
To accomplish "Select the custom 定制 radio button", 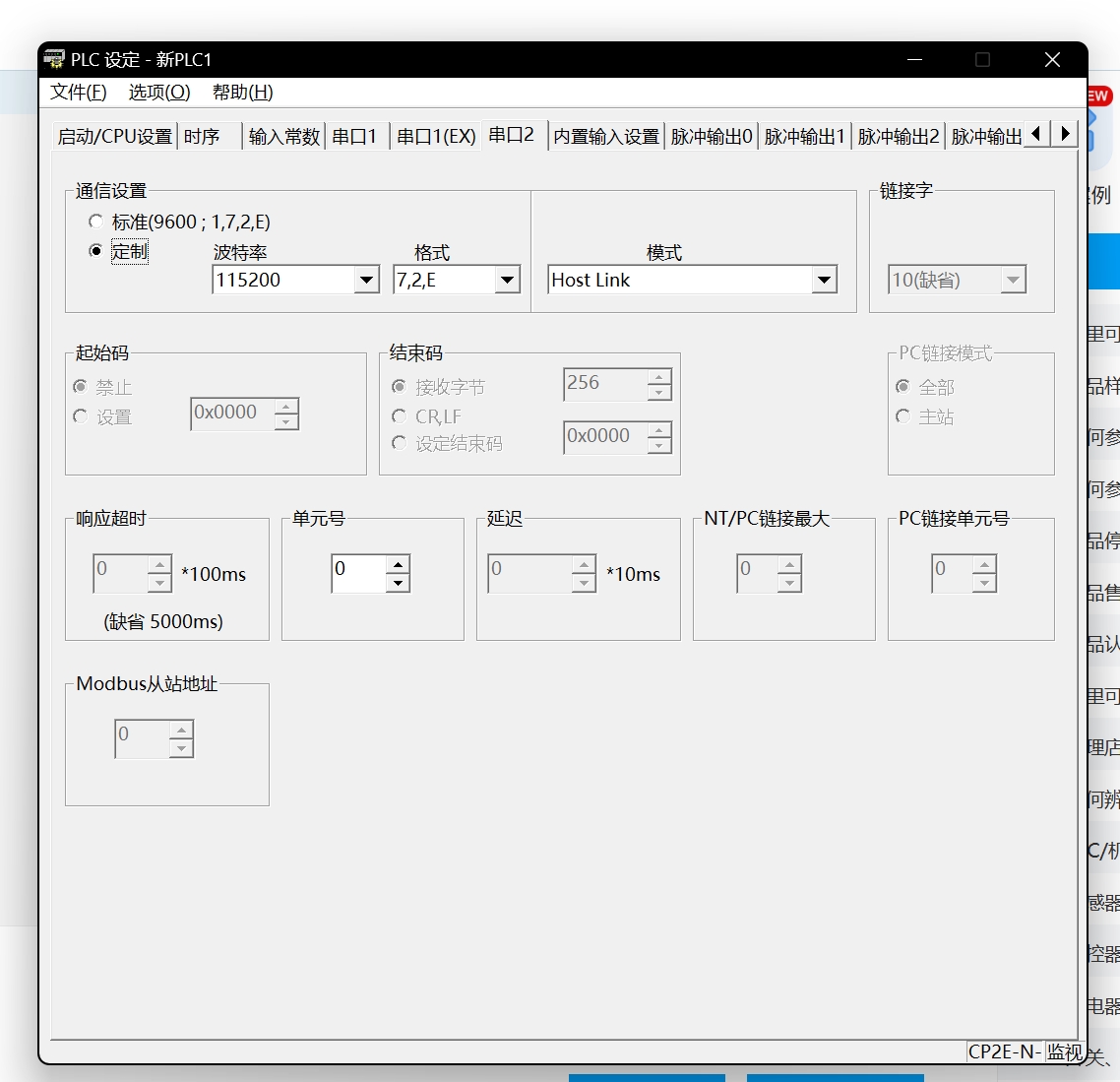I will click(95, 251).
